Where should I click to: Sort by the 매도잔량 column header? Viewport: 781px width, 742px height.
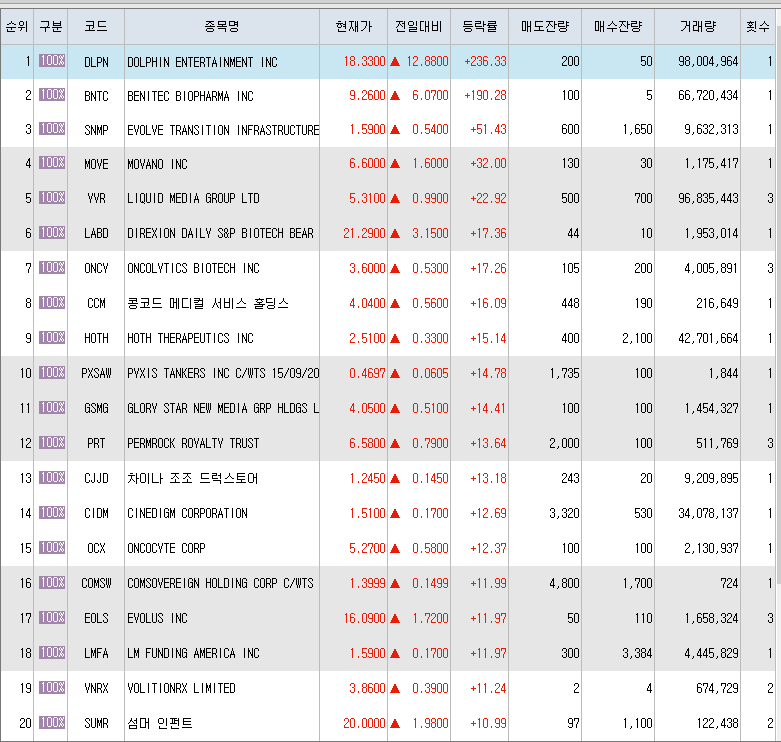(545, 26)
